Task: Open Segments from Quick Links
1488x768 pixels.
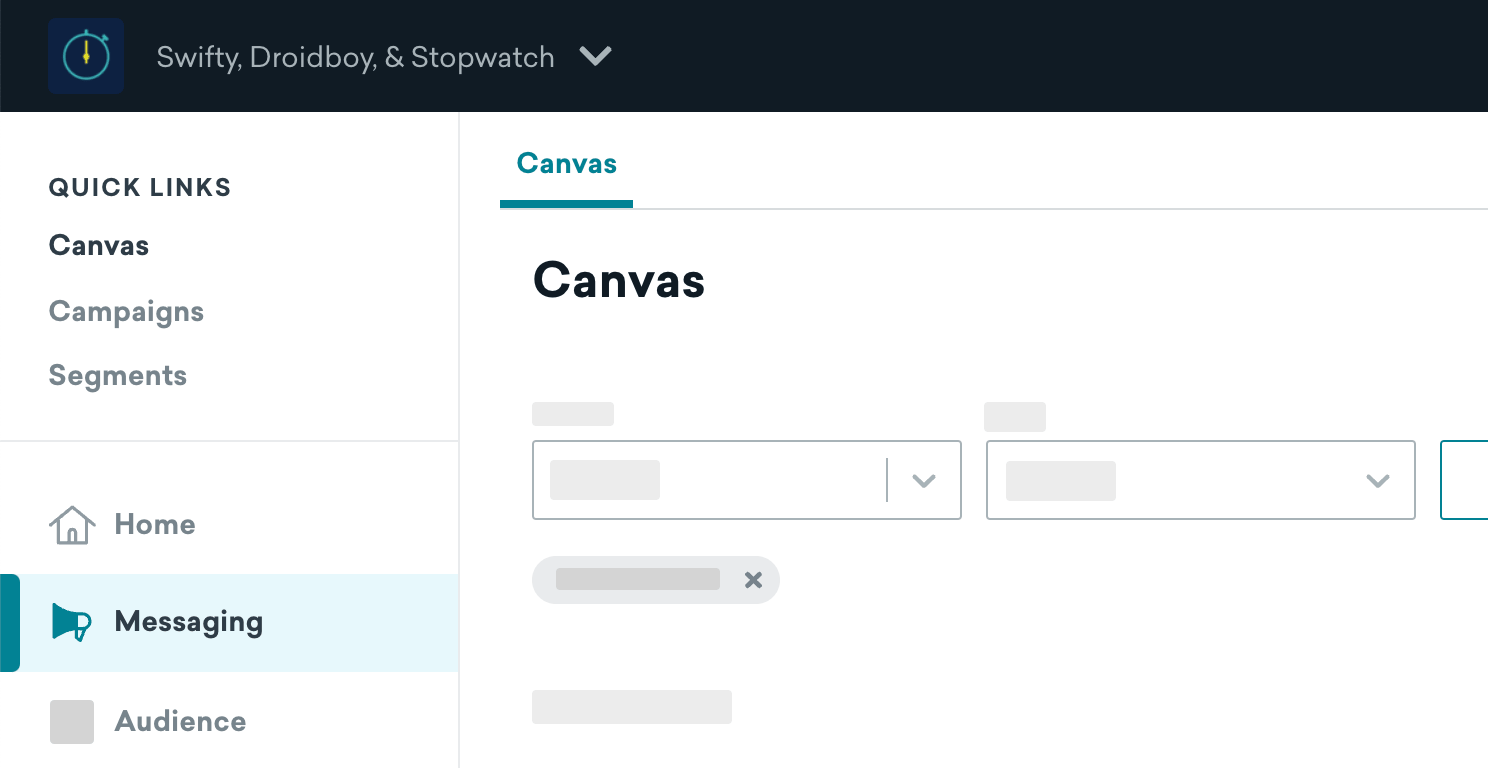Action: [117, 375]
